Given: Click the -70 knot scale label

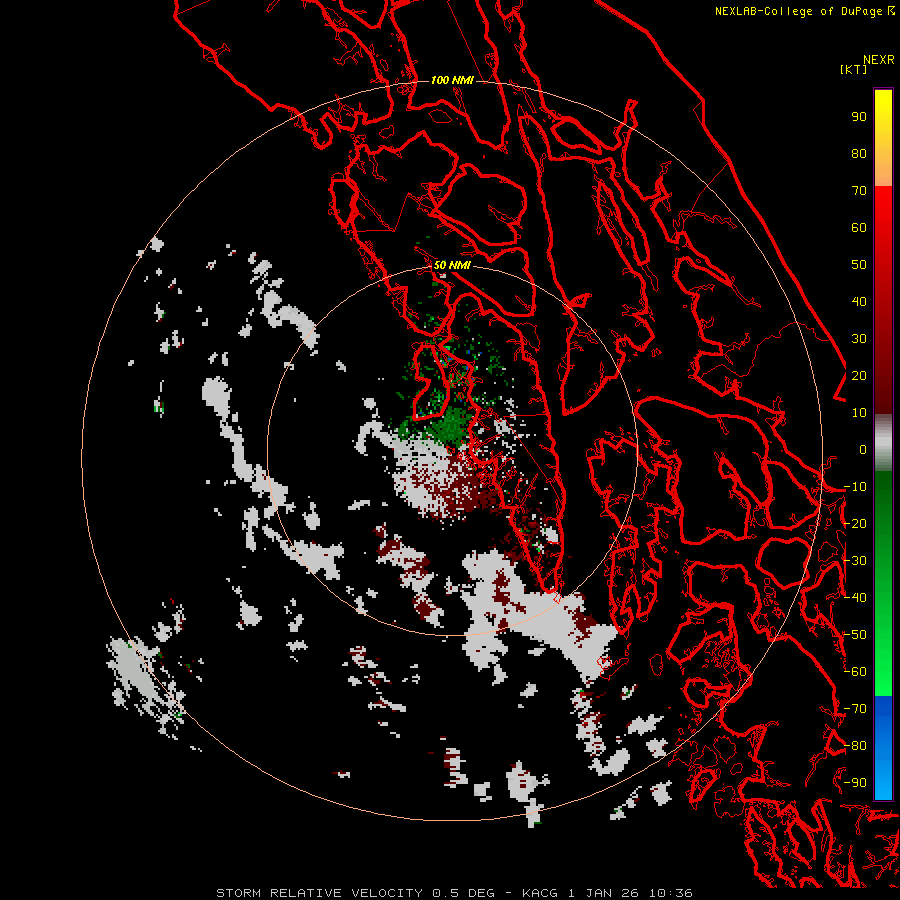Looking at the screenshot, I should point(855,709).
